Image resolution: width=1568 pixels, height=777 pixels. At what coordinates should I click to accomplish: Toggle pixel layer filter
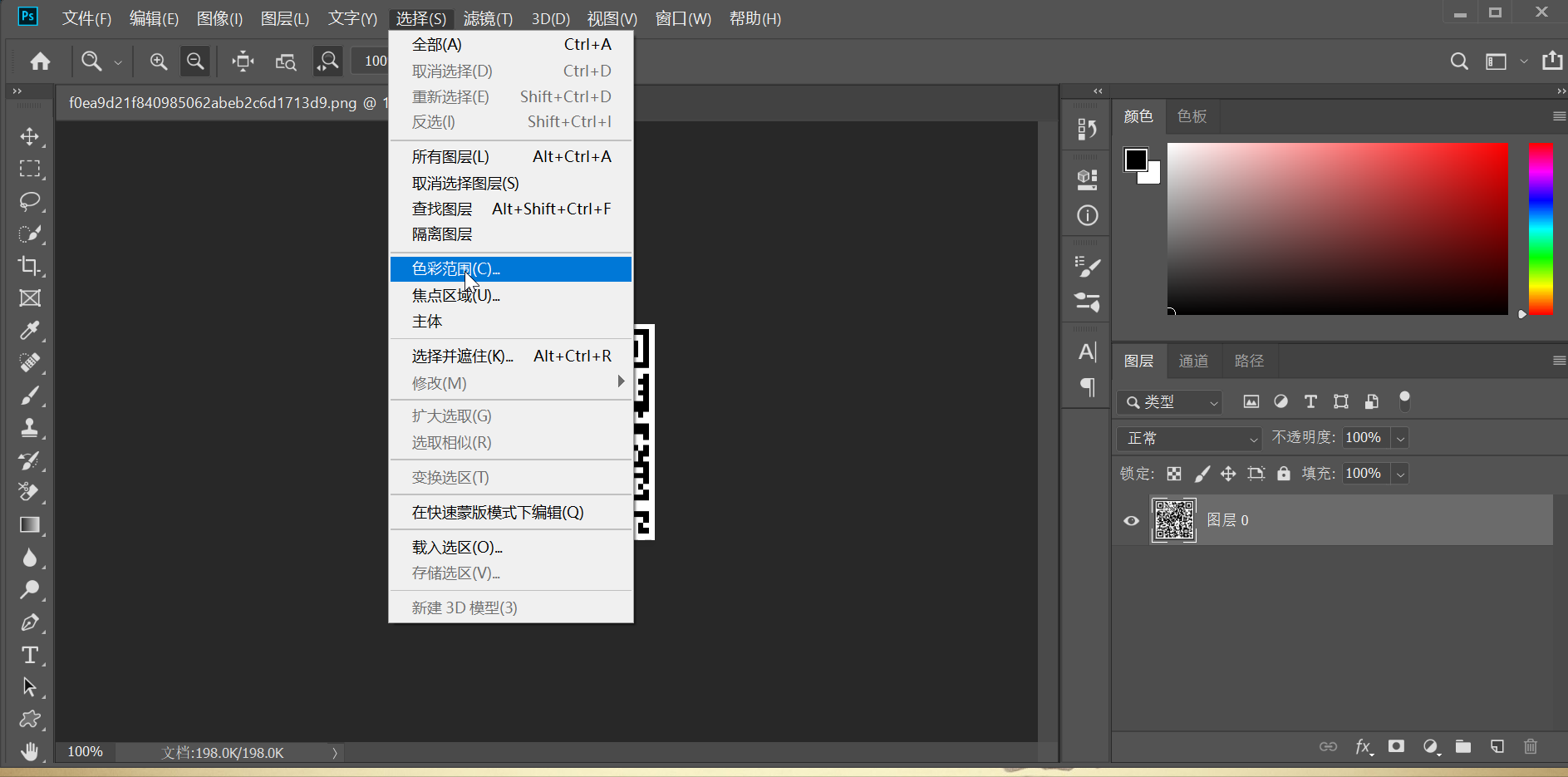click(x=1251, y=402)
